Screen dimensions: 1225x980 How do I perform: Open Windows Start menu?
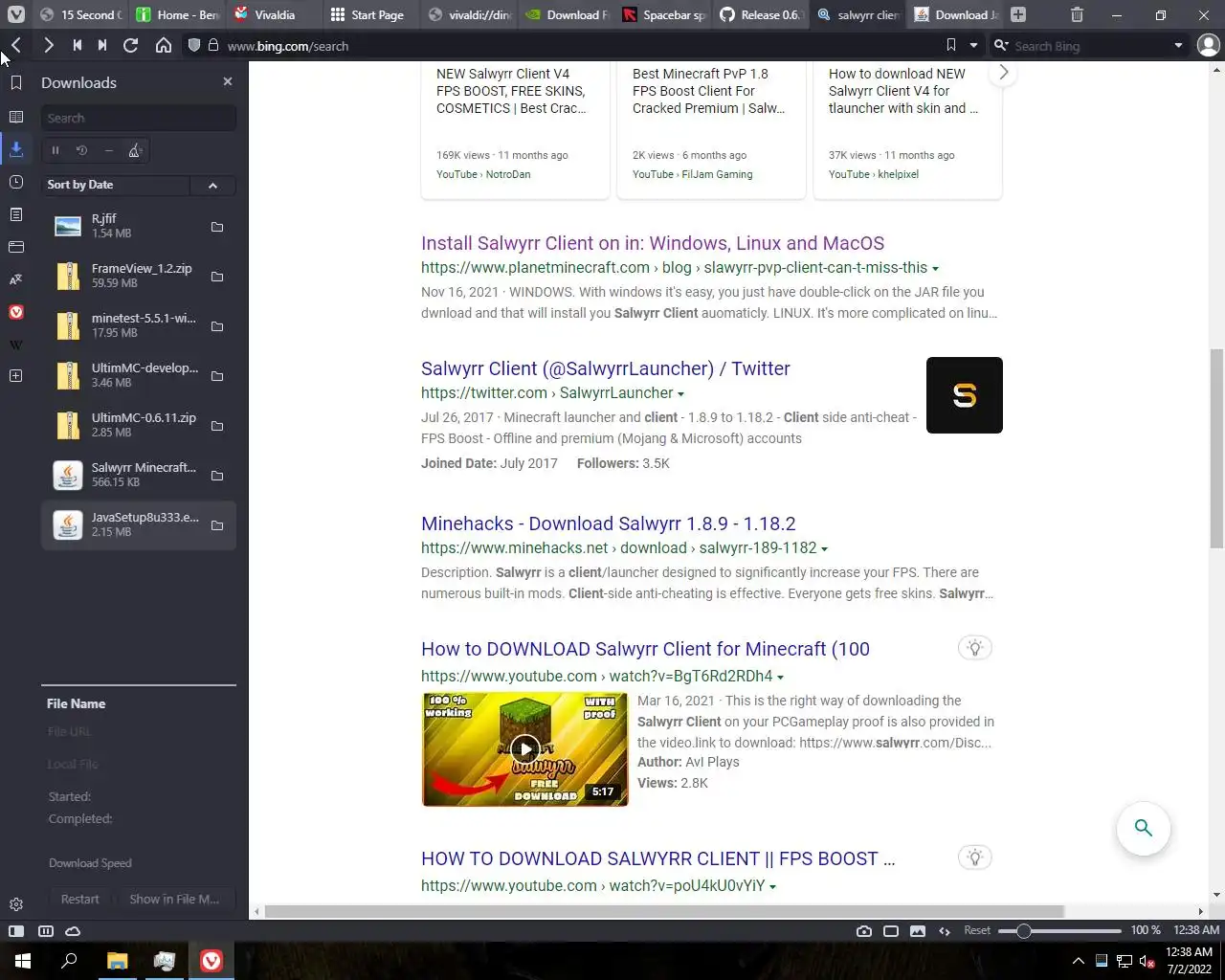coord(23,961)
